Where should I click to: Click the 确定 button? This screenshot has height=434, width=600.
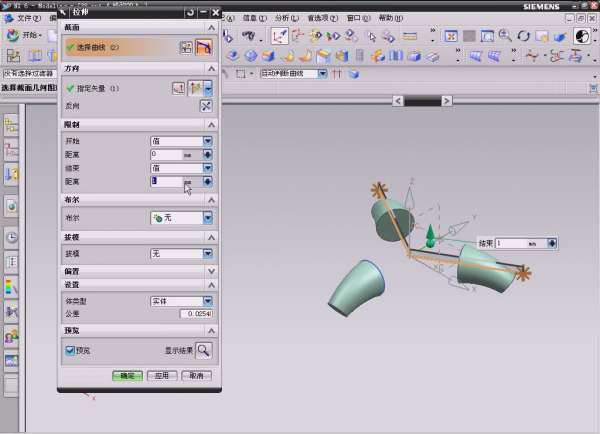(x=127, y=376)
